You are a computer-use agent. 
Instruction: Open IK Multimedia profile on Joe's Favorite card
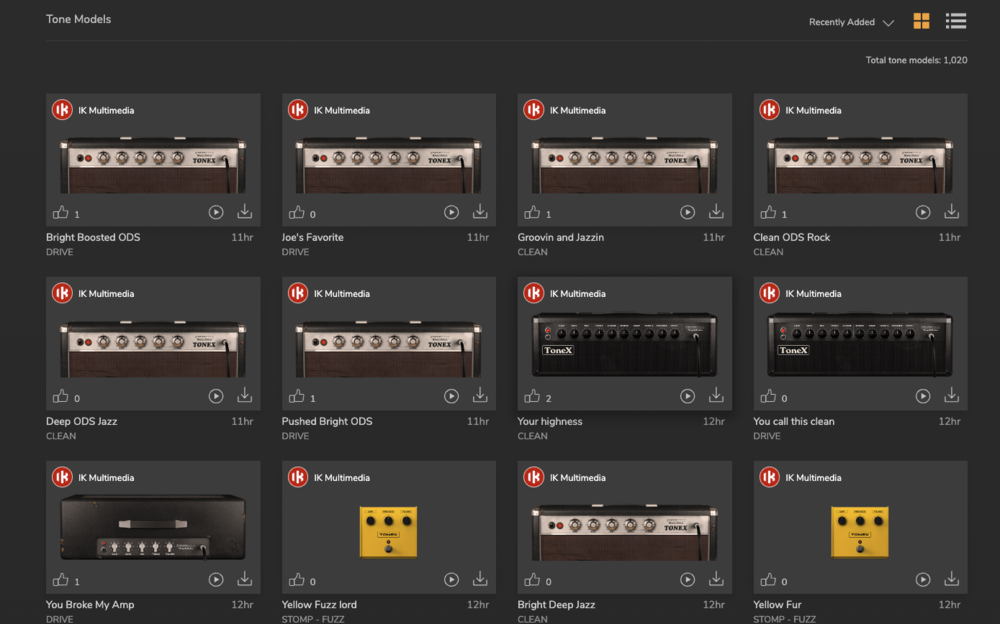341,110
